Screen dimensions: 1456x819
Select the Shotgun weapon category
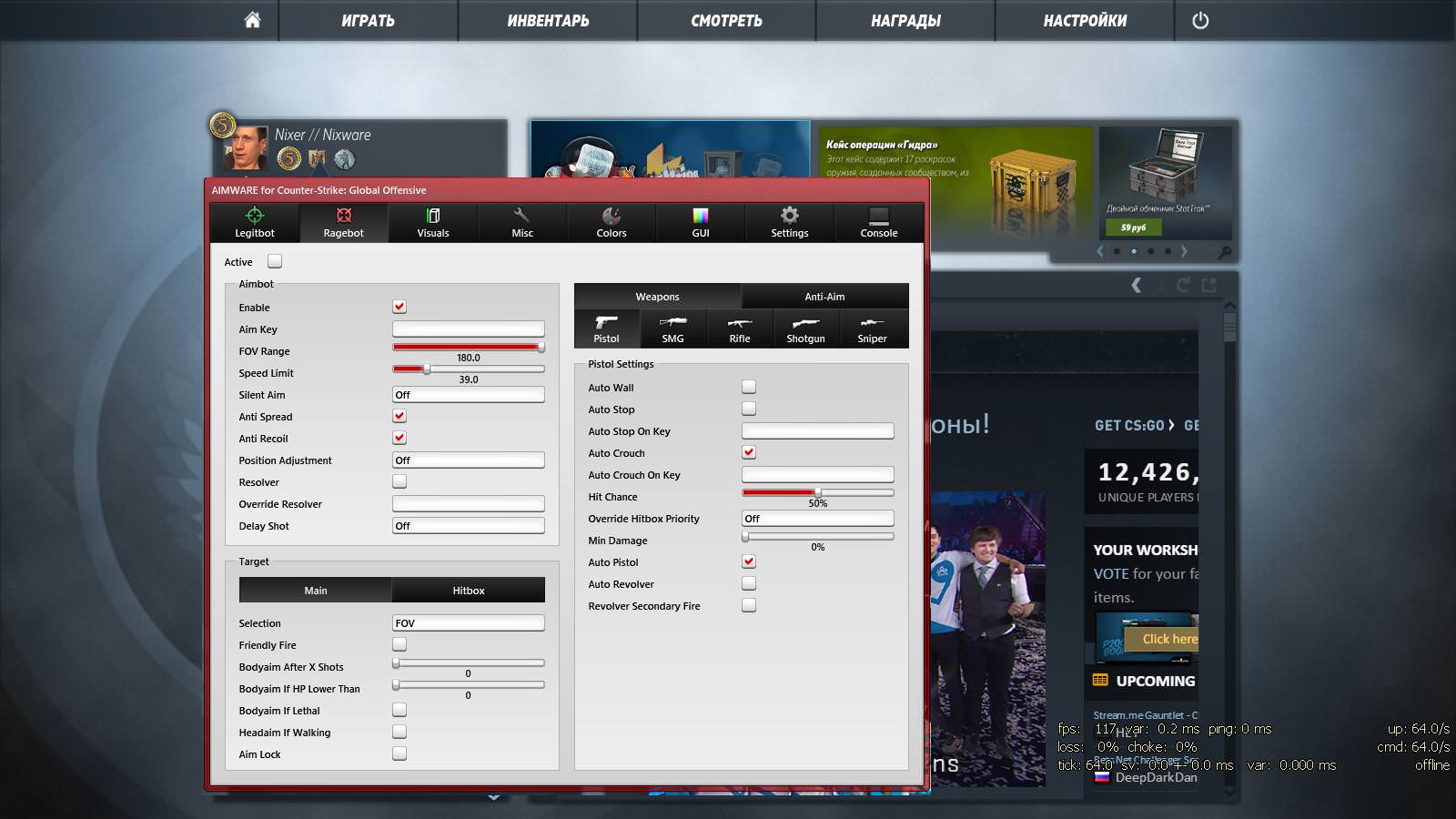tap(806, 329)
